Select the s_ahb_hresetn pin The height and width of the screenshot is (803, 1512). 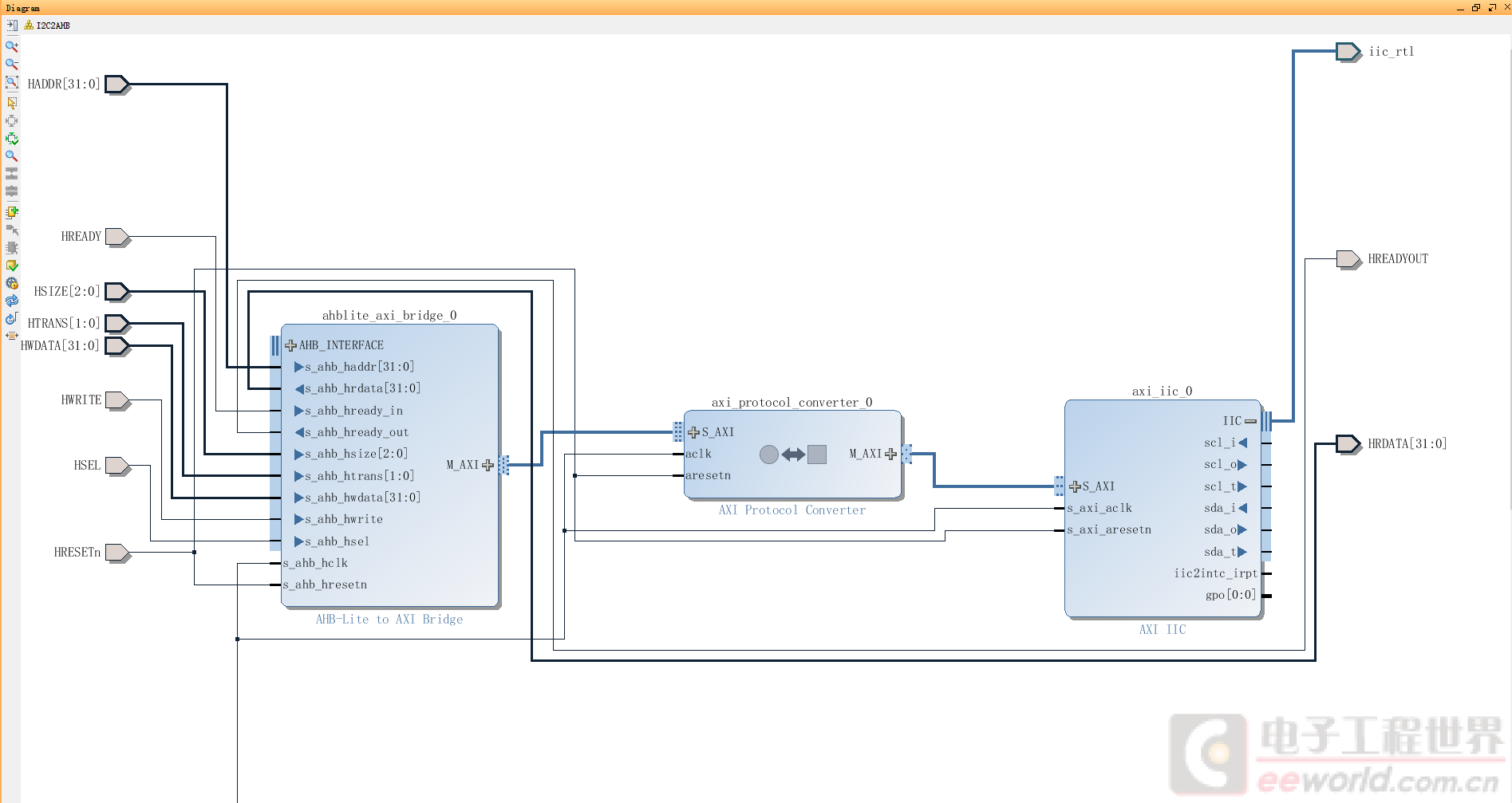325,585
